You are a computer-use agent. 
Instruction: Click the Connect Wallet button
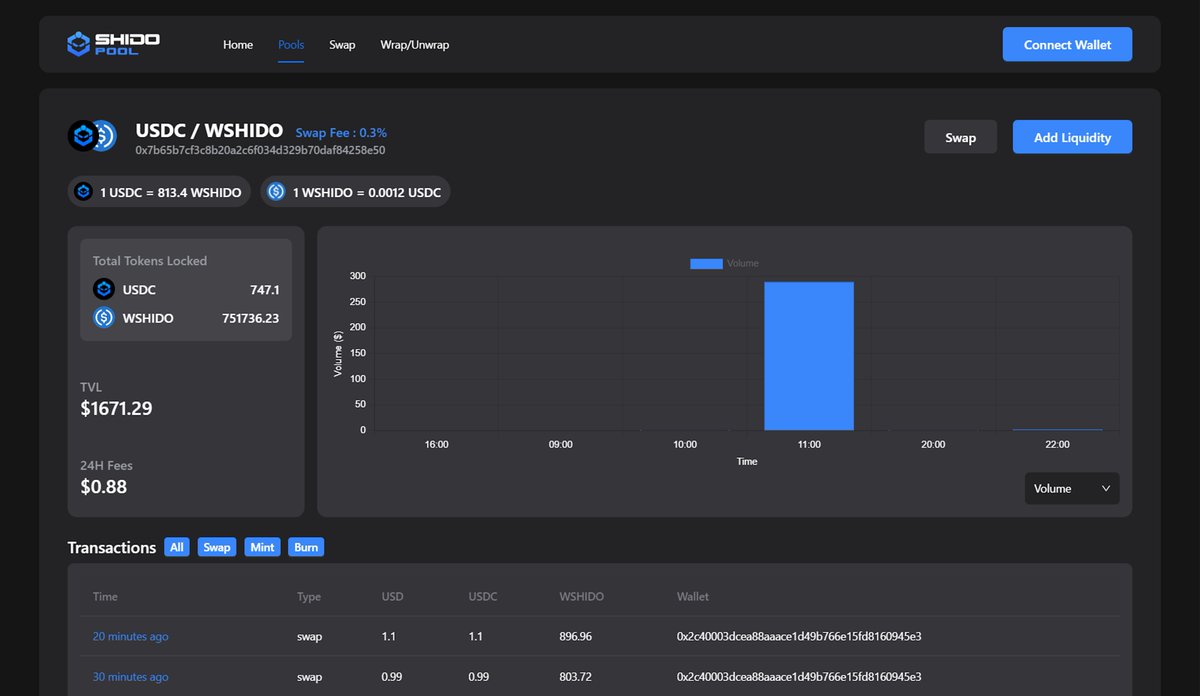tap(1067, 45)
